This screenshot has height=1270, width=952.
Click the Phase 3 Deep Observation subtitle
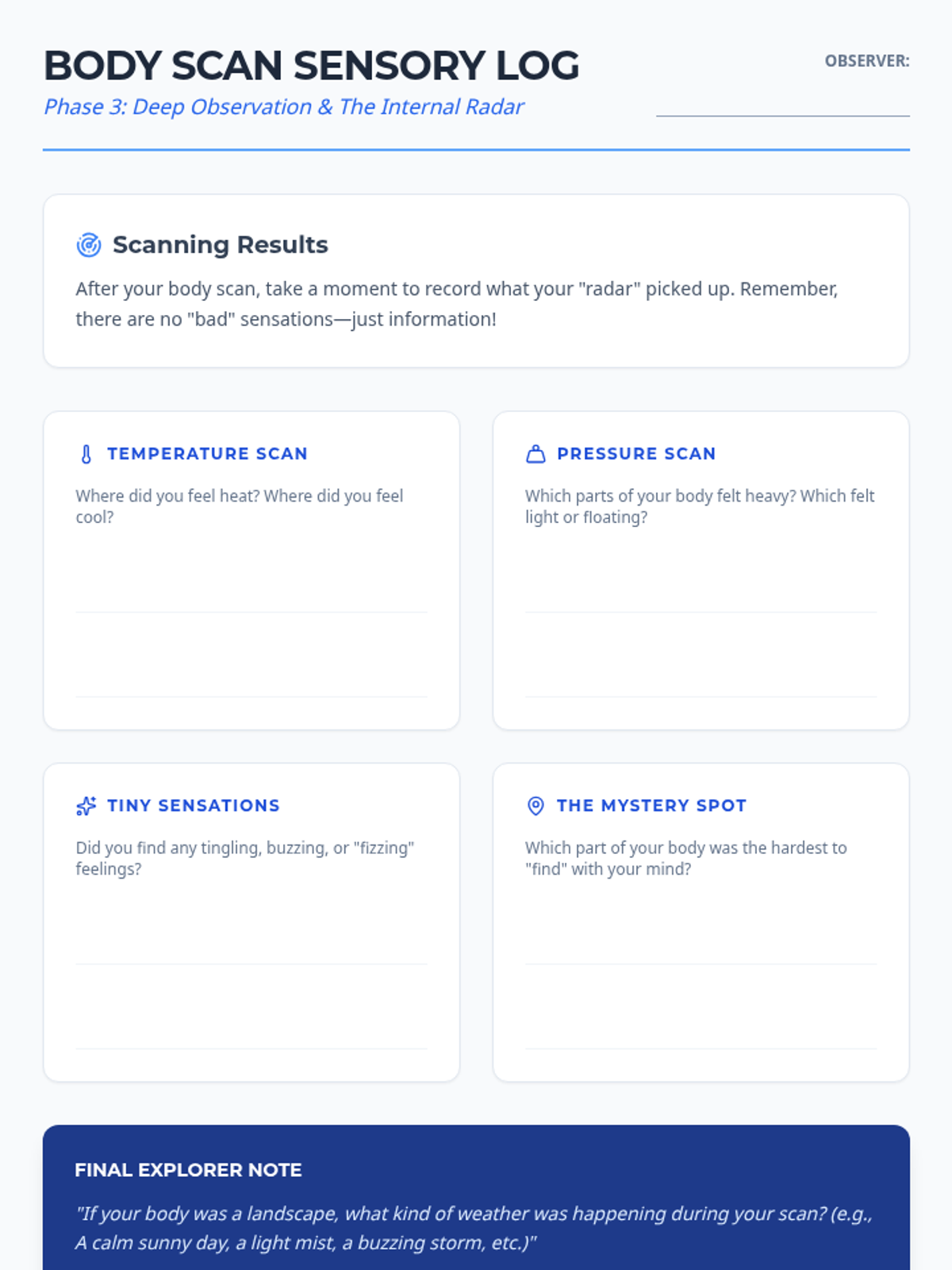click(x=284, y=107)
